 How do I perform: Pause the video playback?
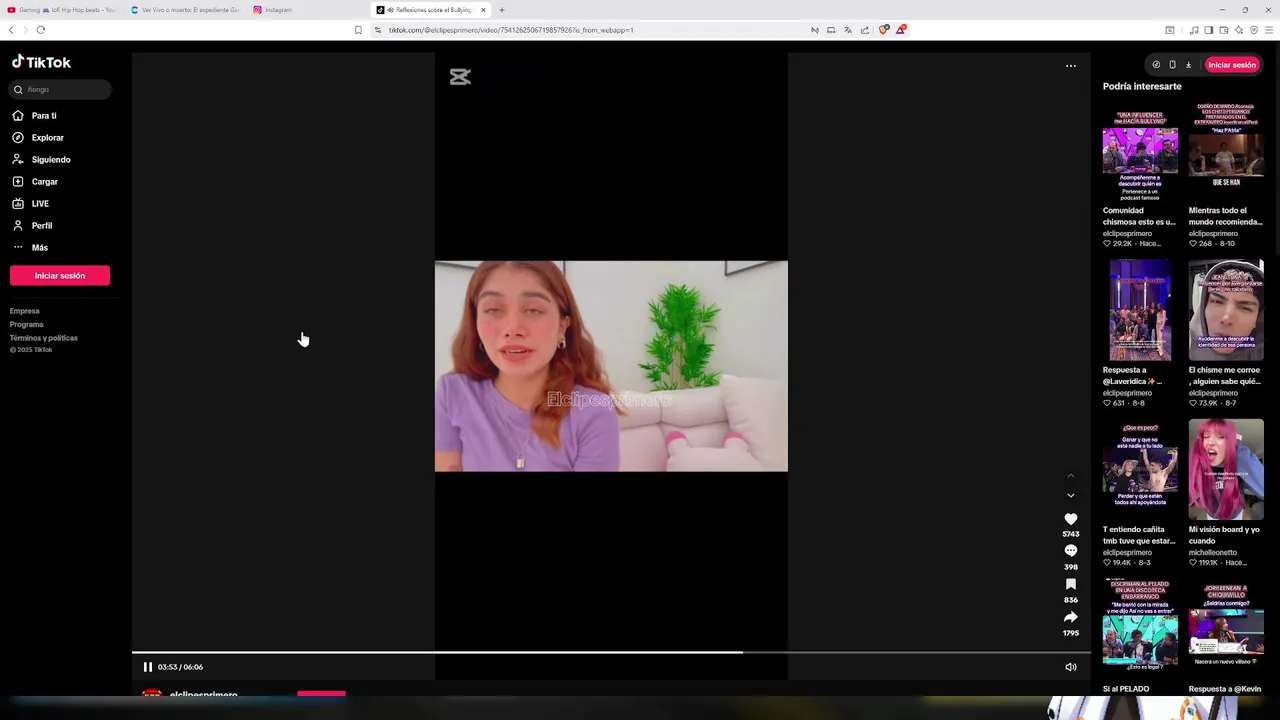[148, 667]
